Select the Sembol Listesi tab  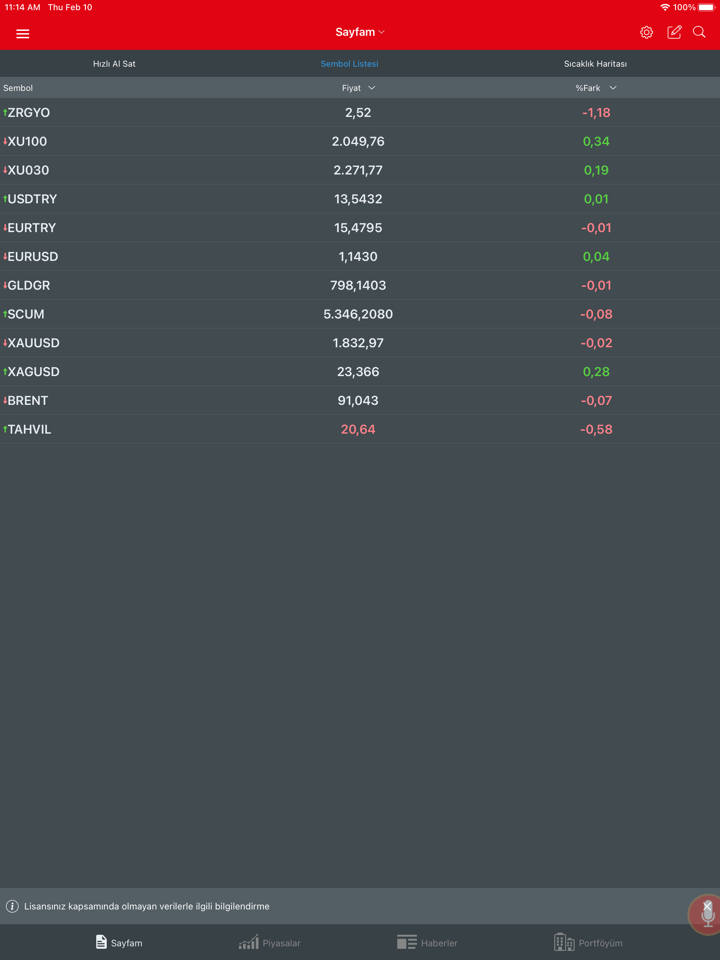click(349, 64)
